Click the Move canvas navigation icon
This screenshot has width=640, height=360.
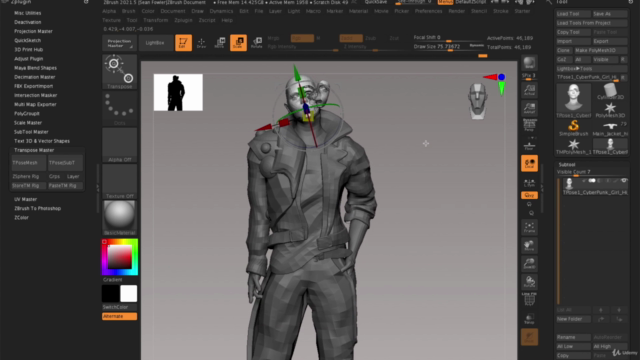tap(529, 245)
